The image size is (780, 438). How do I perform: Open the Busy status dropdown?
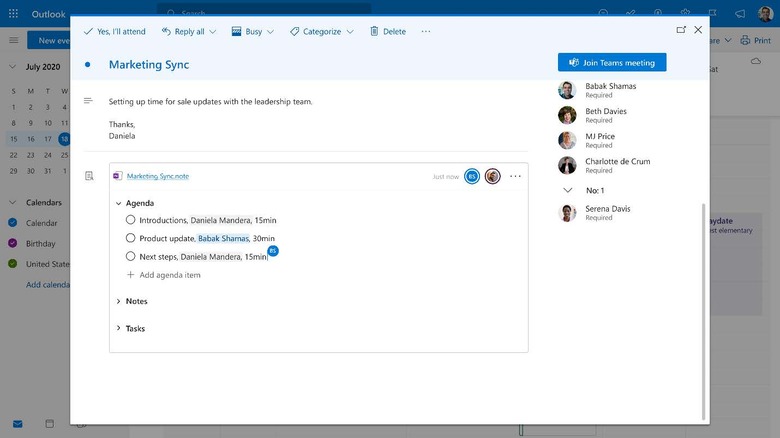(253, 31)
